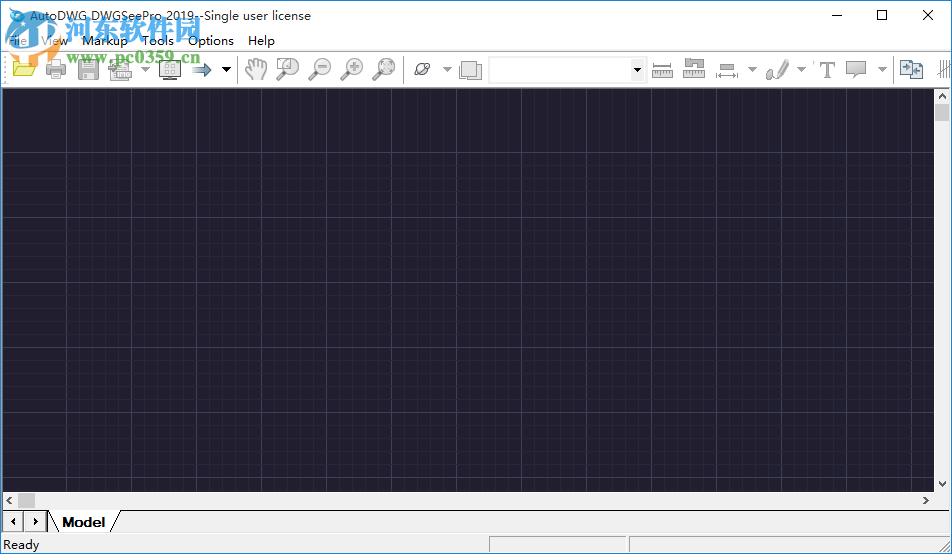
Task: Select the Zoom window tool
Action: (x=288, y=69)
